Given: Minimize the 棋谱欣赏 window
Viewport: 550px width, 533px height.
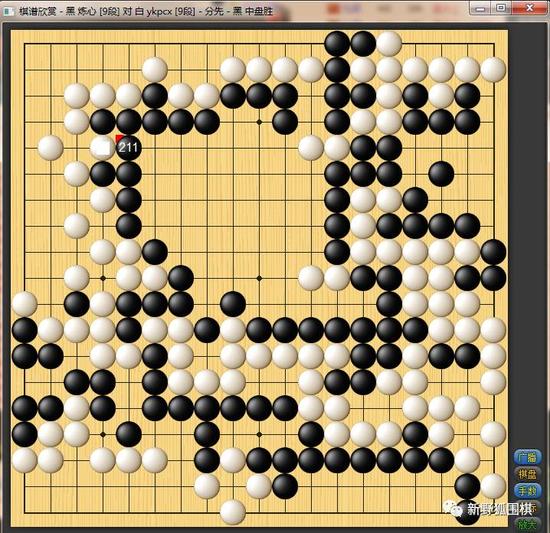Looking at the screenshot, I should pos(480,8).
